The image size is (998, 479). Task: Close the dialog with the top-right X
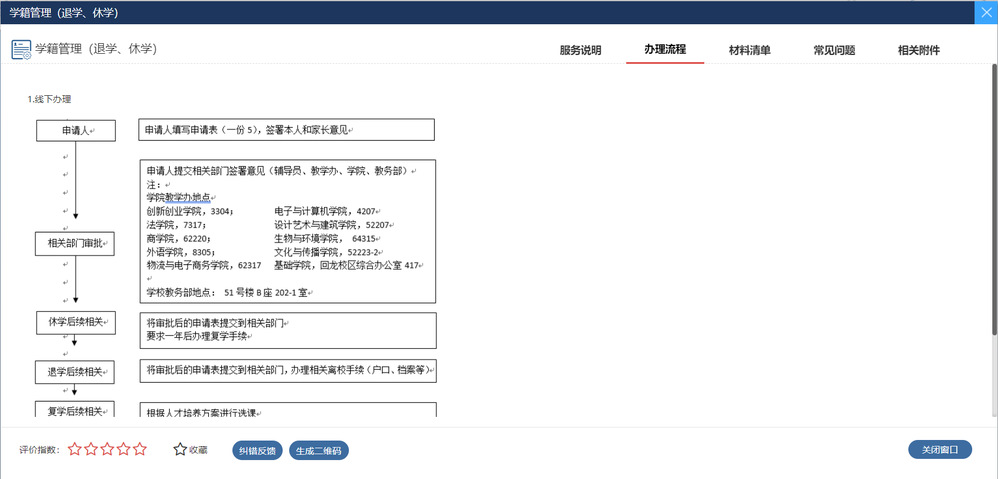(985, 12)
